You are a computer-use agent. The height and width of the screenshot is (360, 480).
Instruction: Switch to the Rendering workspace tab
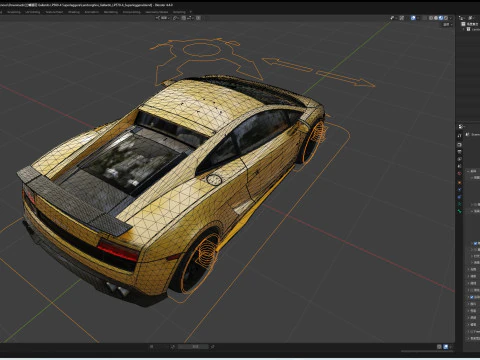(x=111, y=12)
